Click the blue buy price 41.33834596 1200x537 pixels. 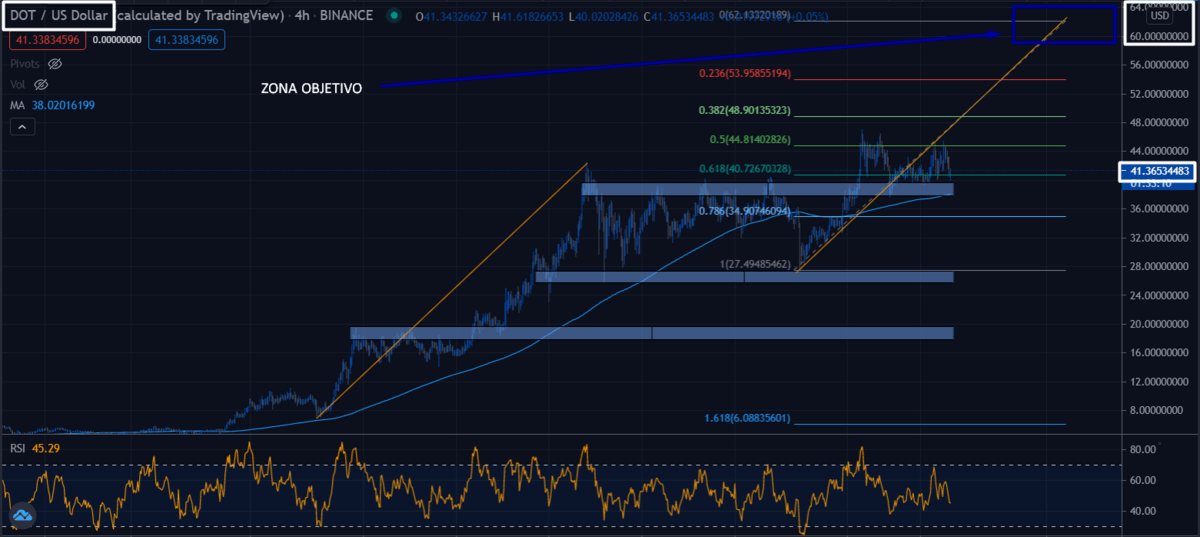[187, 40]
